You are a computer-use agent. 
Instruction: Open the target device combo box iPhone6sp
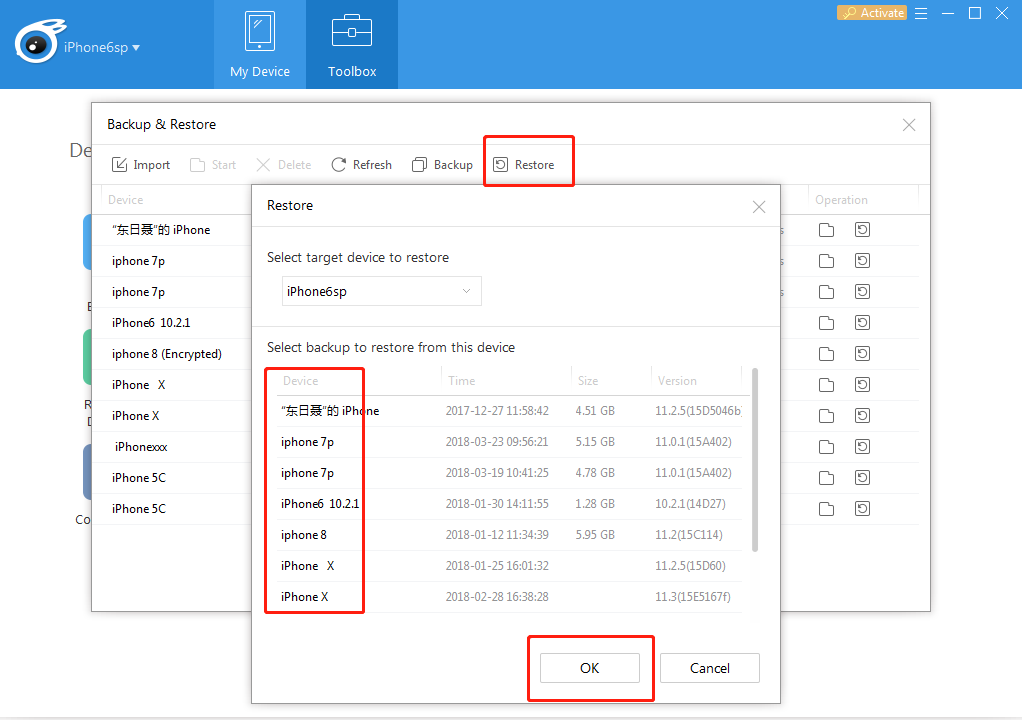pyautogui.click(x=381, y=291)
